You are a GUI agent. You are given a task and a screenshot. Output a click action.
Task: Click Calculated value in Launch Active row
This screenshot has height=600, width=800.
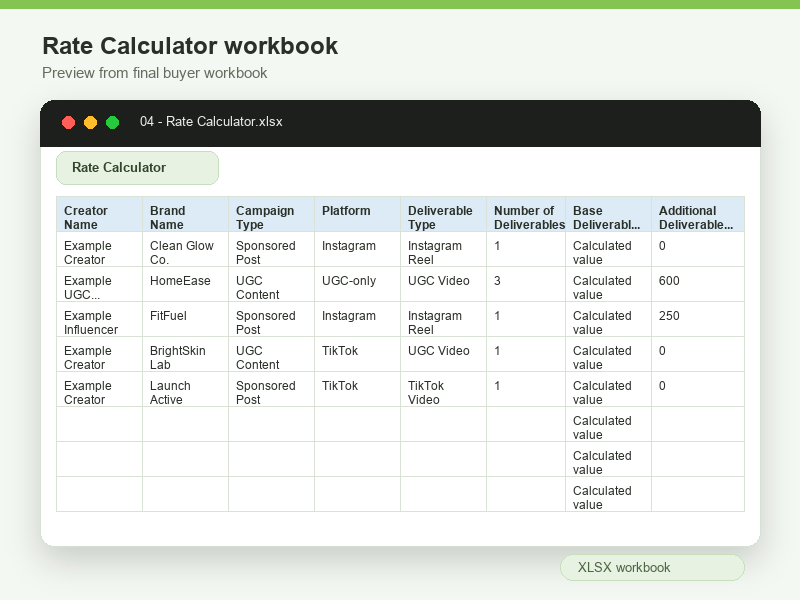click(608, 389)
